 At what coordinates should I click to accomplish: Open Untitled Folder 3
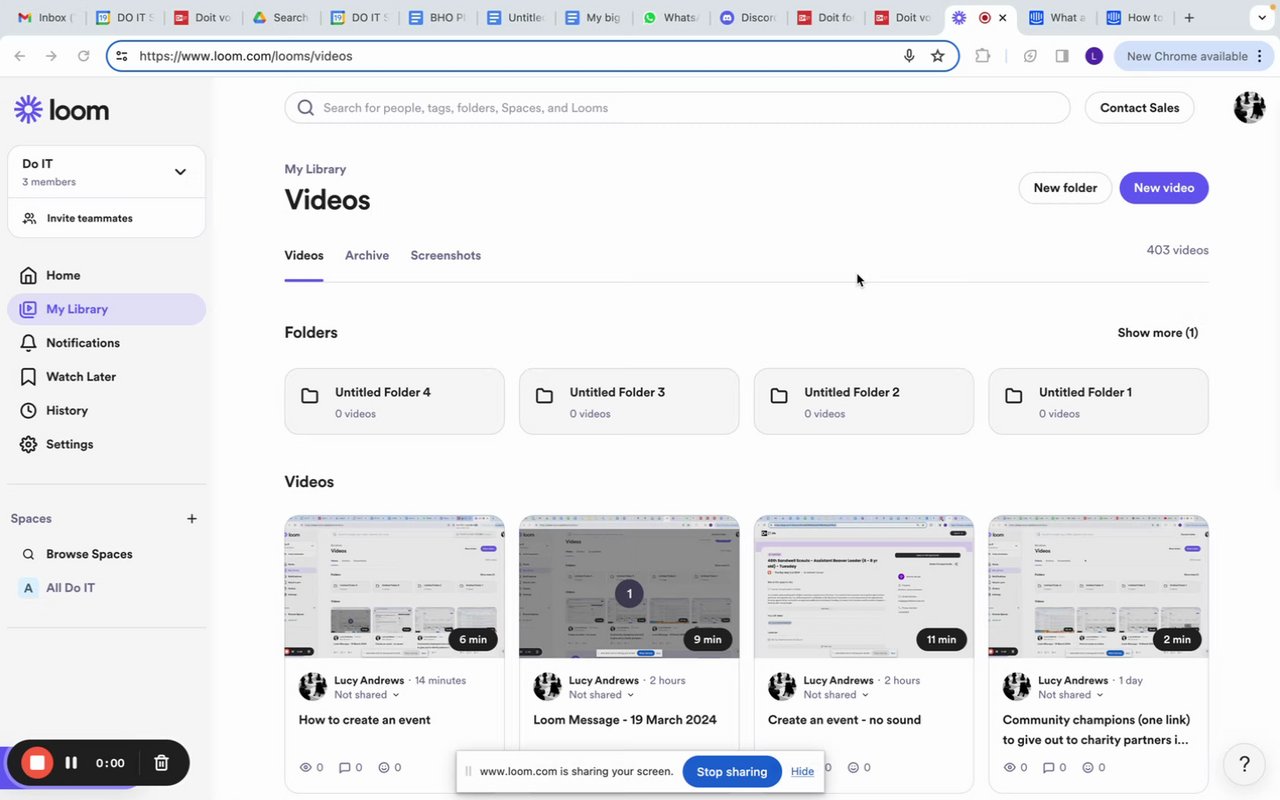629,401
